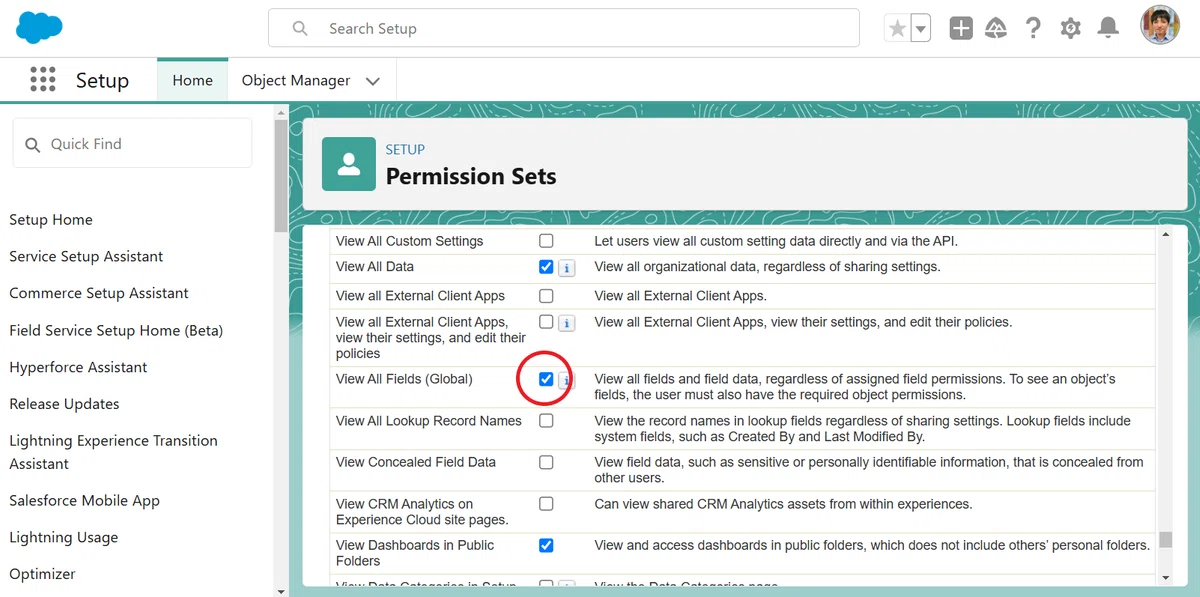Focus the Quick Find search box
The image size is (1200, 597).
(x=132, y=144)
